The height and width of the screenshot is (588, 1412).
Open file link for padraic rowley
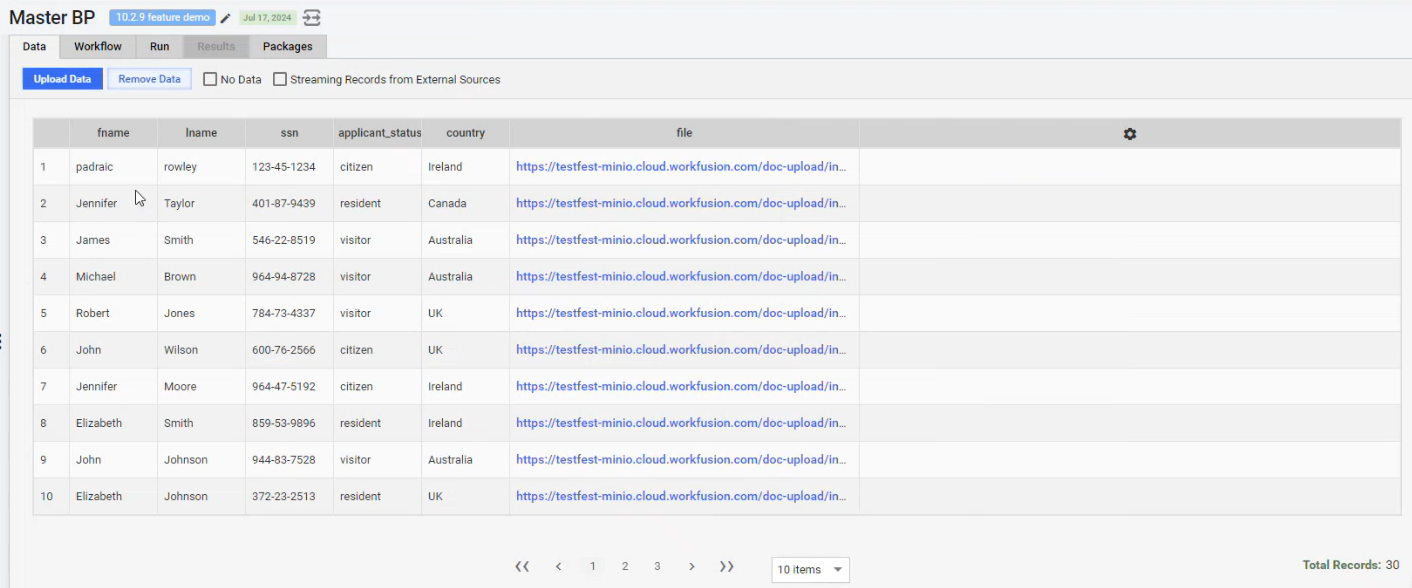pos(681,167)
